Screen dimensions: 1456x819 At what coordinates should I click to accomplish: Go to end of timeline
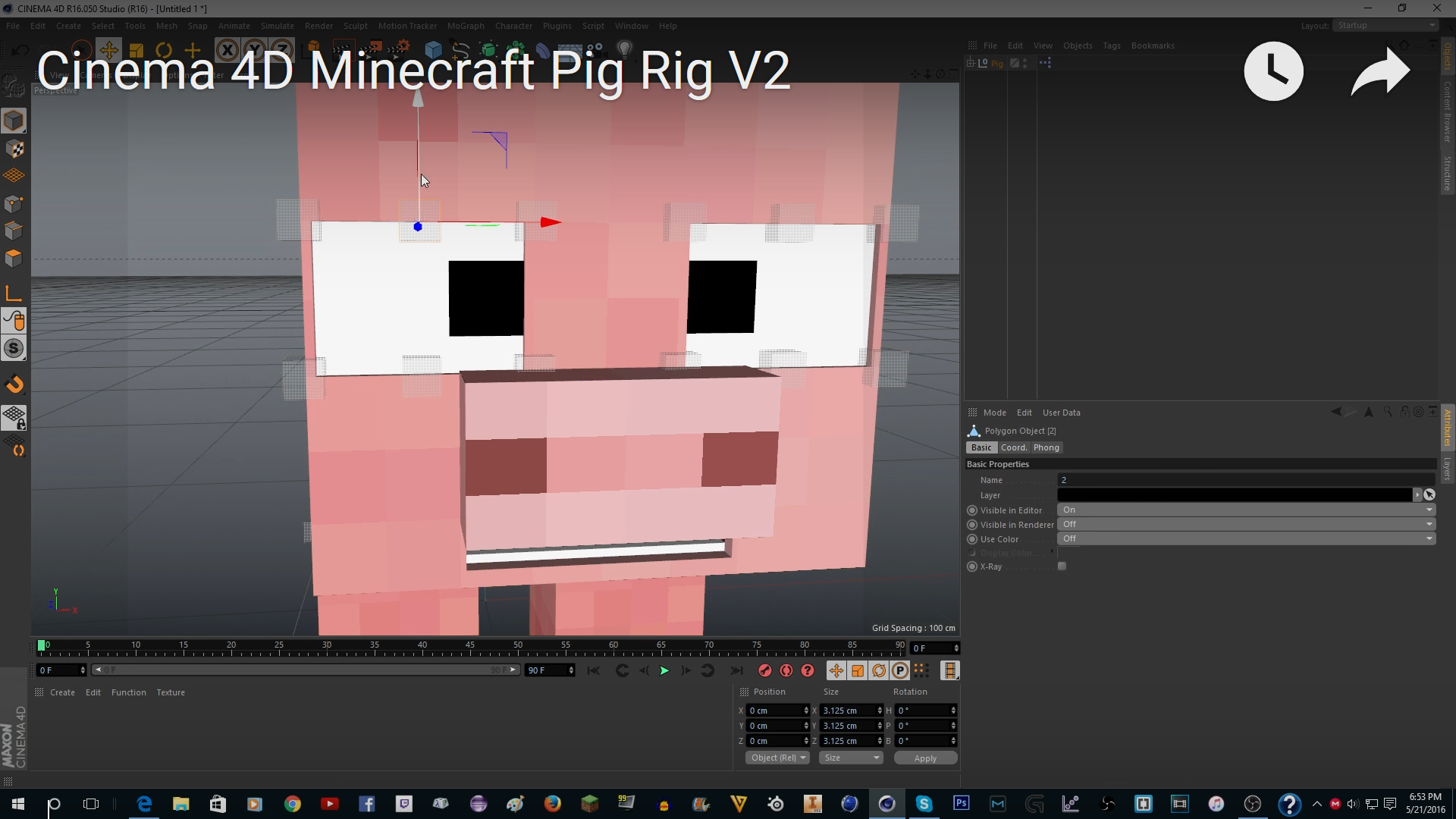pos(736,670)
